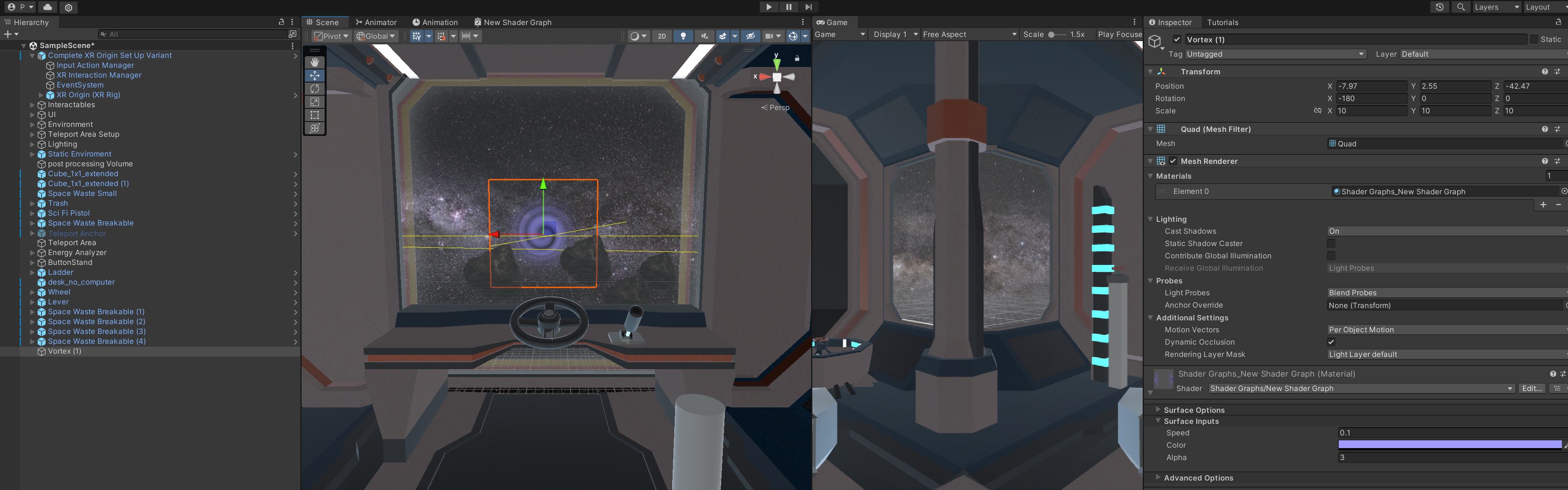
Task: Select the Hand view tool
Action: [315, 62]
